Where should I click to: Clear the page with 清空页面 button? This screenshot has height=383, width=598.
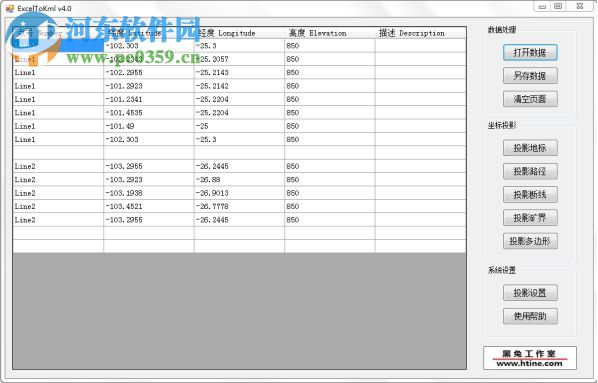click(x=530, y=99)
